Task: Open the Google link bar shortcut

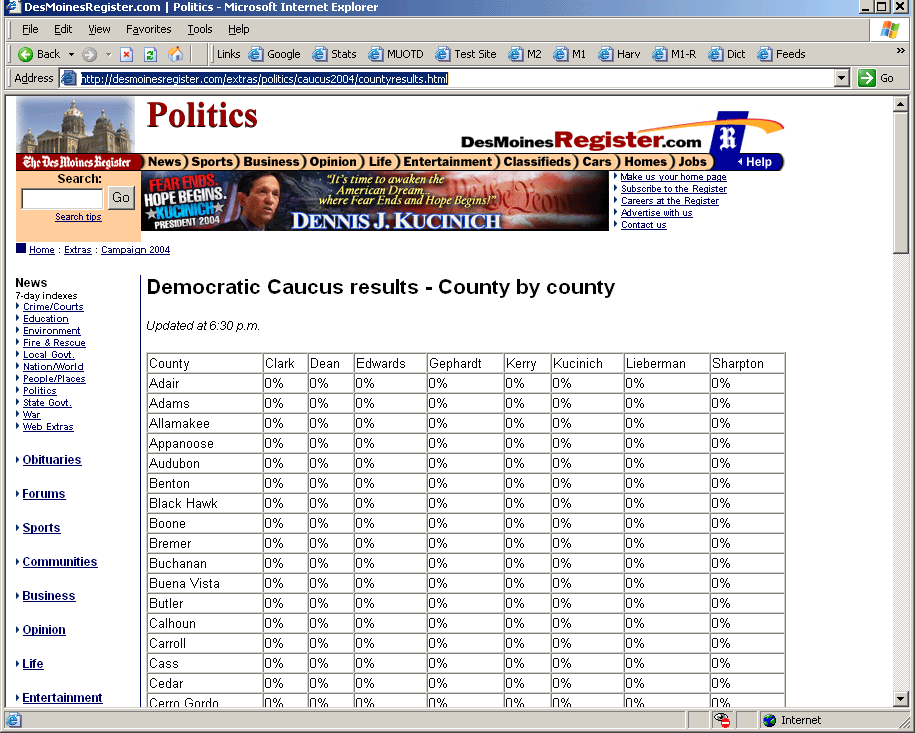Action: tap(274, 54)
